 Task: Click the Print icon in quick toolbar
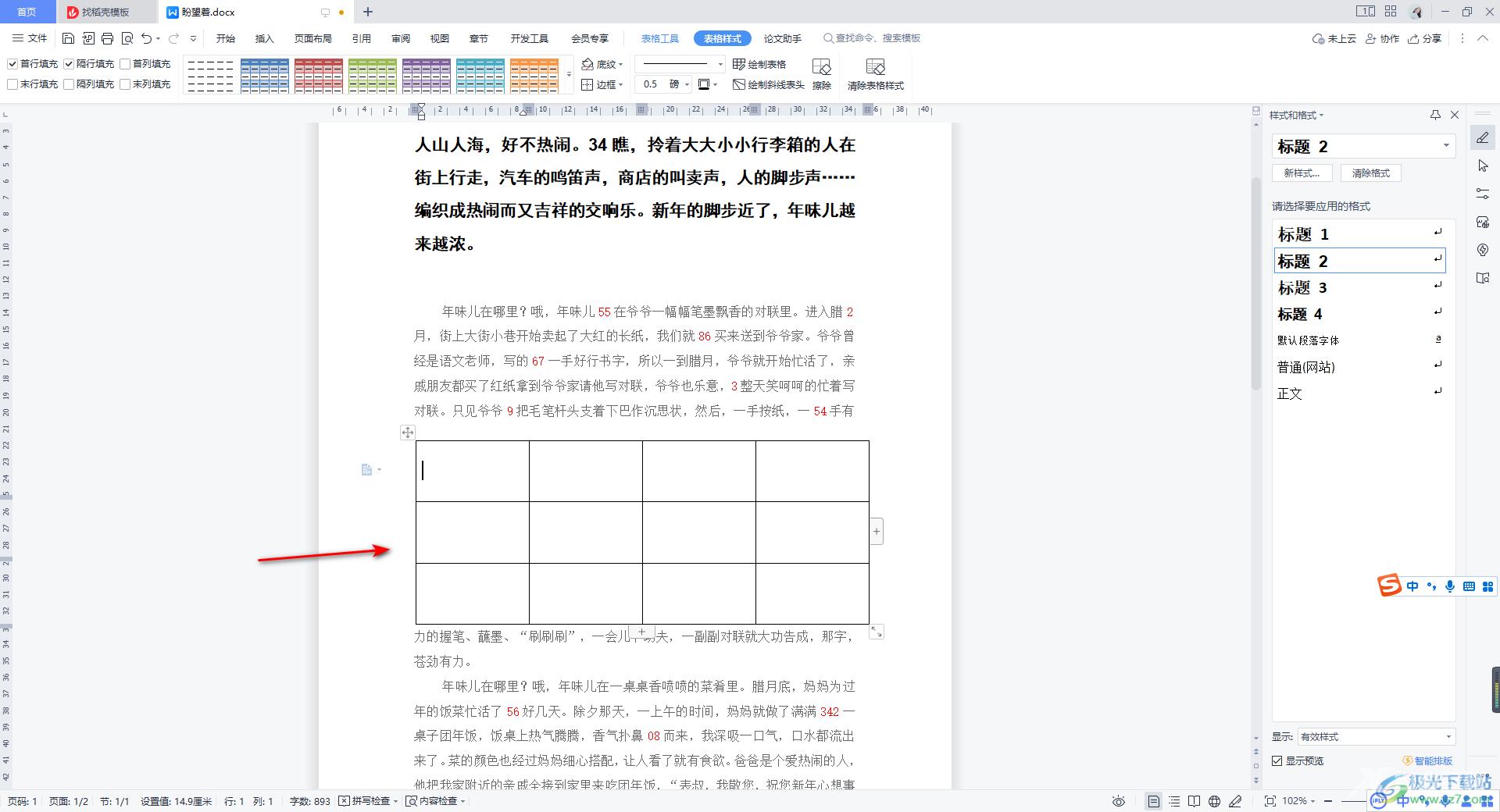(107, 38)
